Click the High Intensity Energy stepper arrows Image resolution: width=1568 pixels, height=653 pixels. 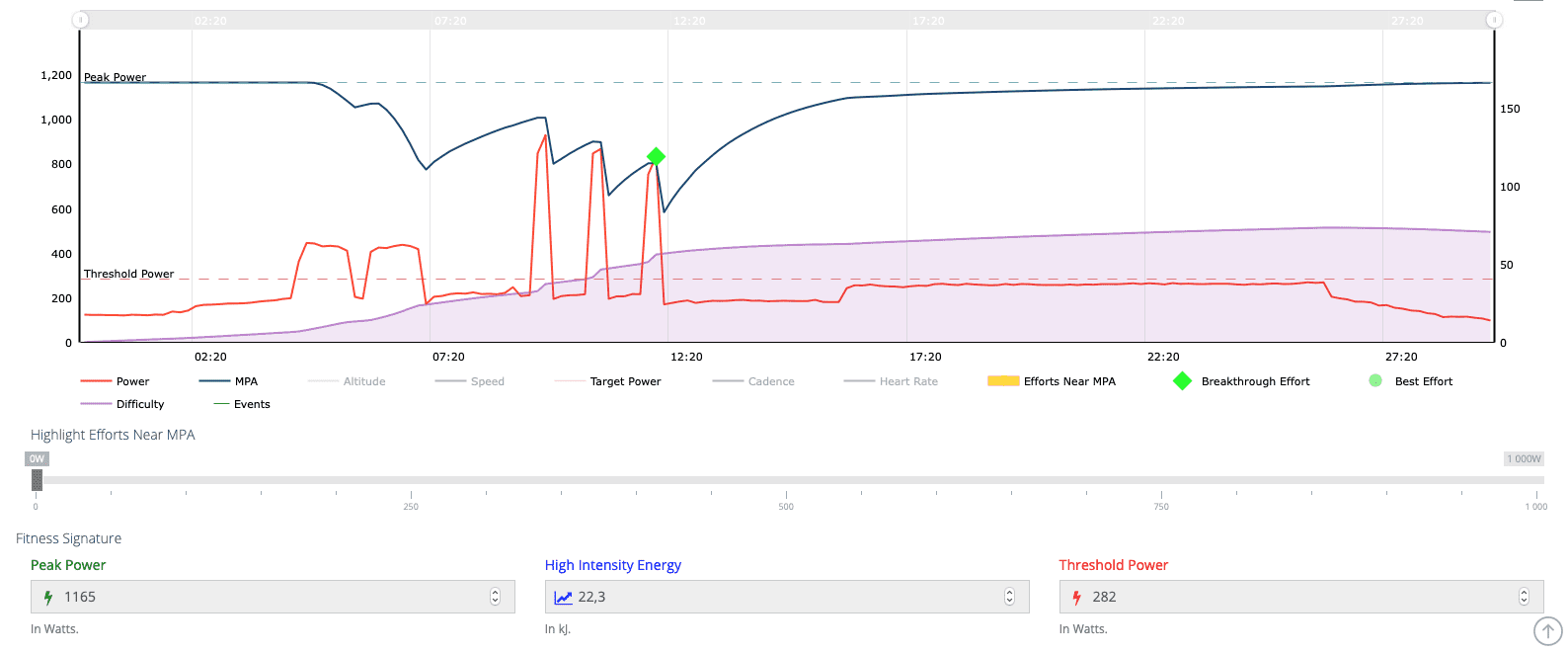(1009, 597)
